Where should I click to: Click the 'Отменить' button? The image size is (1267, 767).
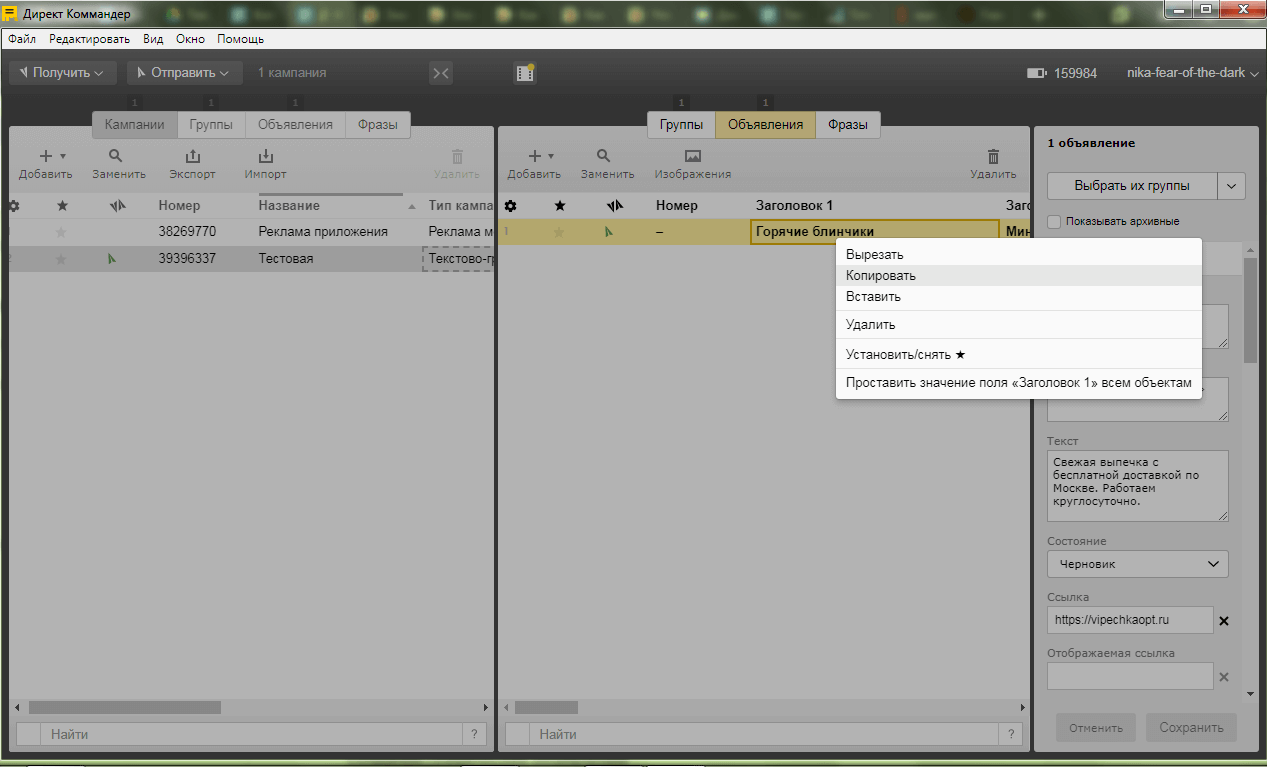[1095, 728]
